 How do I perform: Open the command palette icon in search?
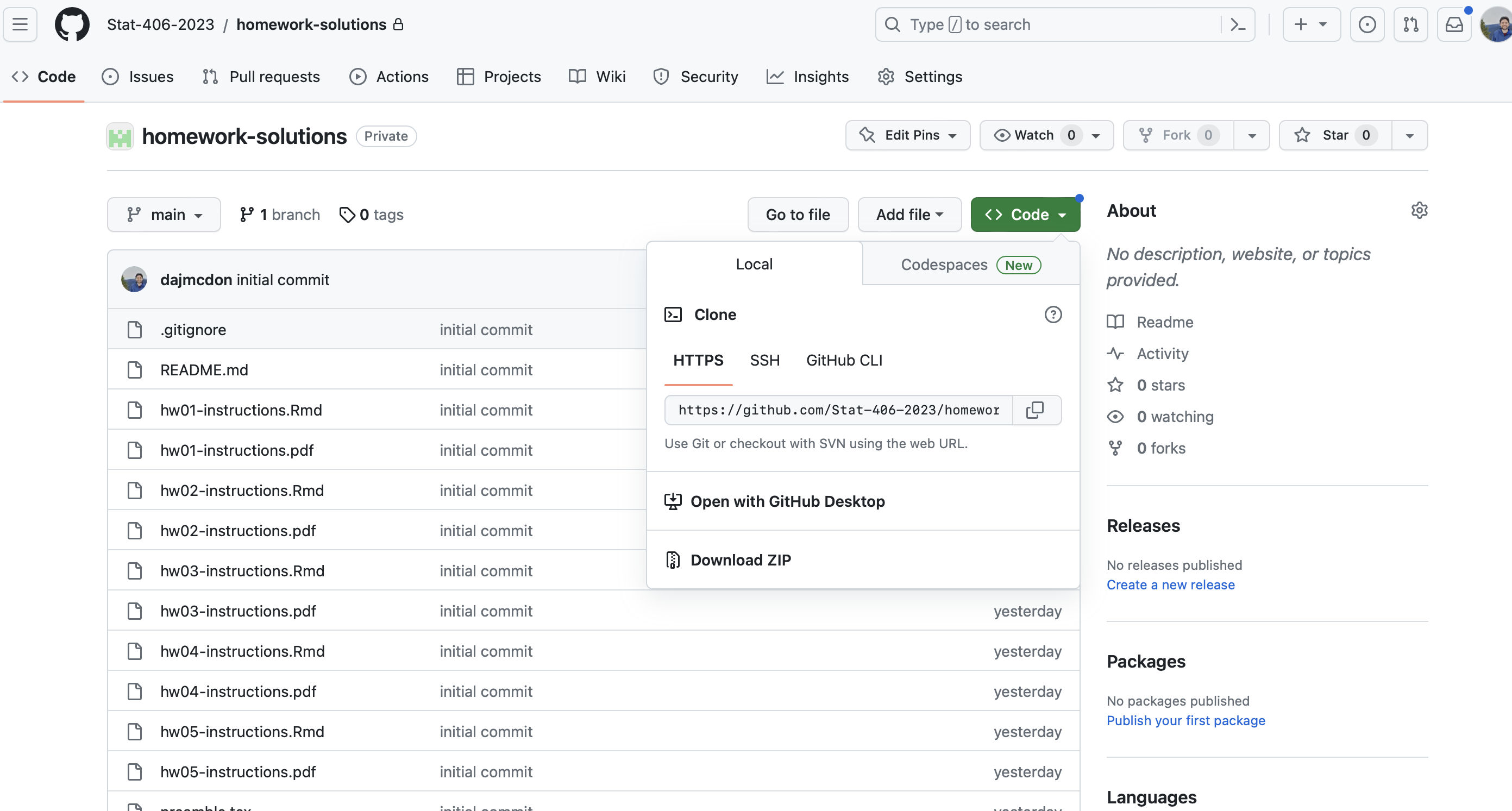(1237, 24)
